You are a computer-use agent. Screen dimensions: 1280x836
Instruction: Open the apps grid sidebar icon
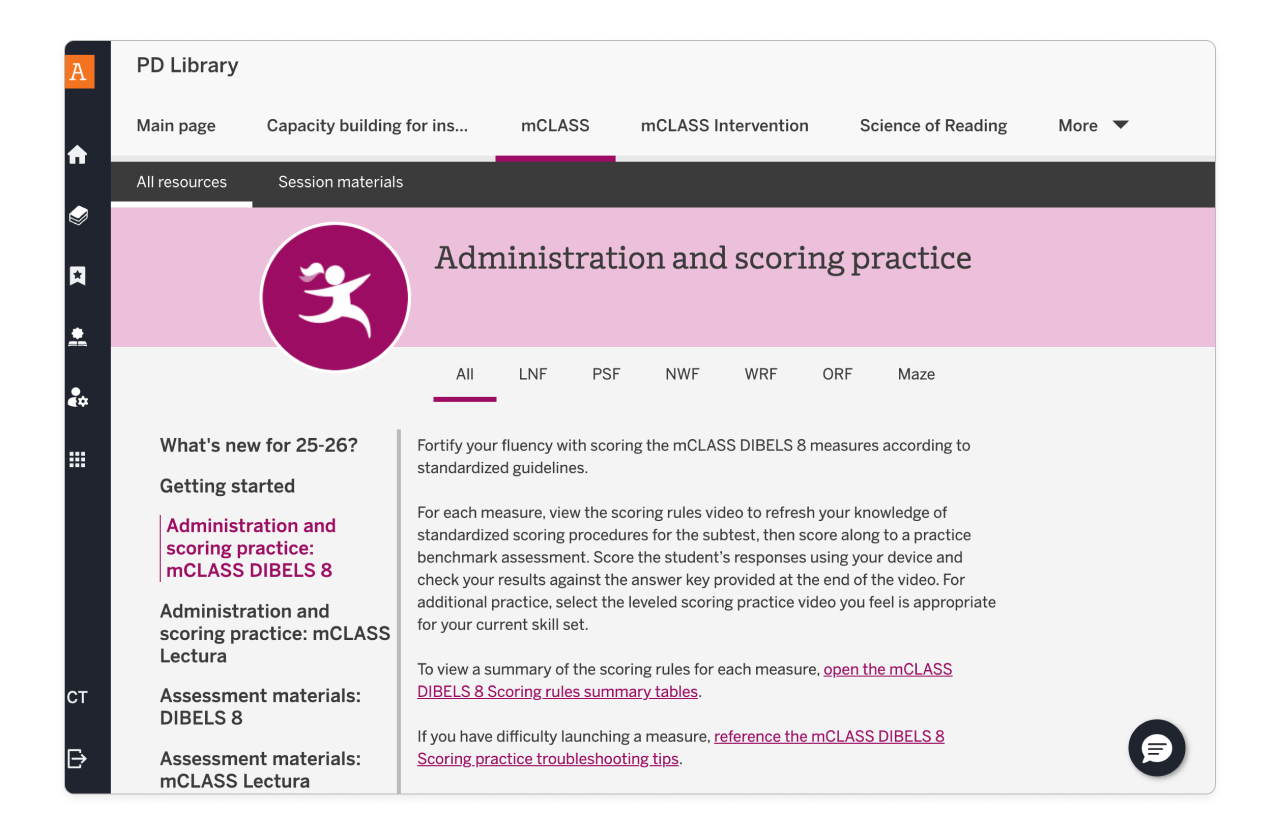click(x=77, y=458)
